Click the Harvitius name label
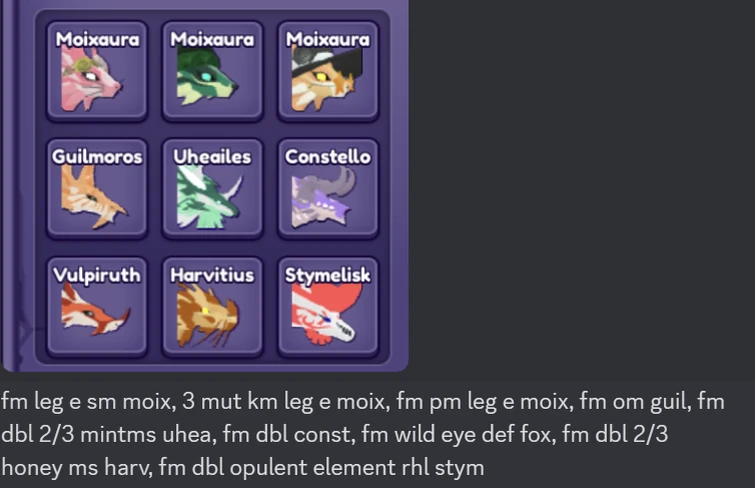Image resolution: width=755 pixels, height=488 pixels. pos(212,275)
